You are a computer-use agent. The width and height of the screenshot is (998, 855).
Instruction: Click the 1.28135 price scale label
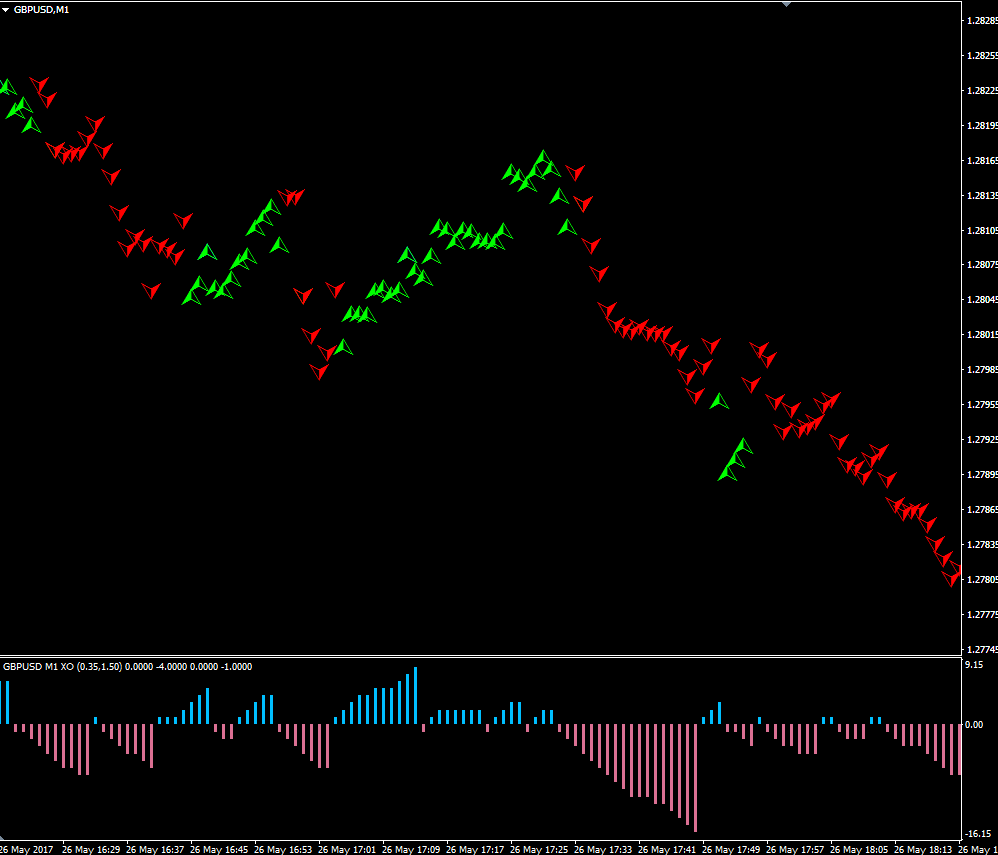point(981,195)
